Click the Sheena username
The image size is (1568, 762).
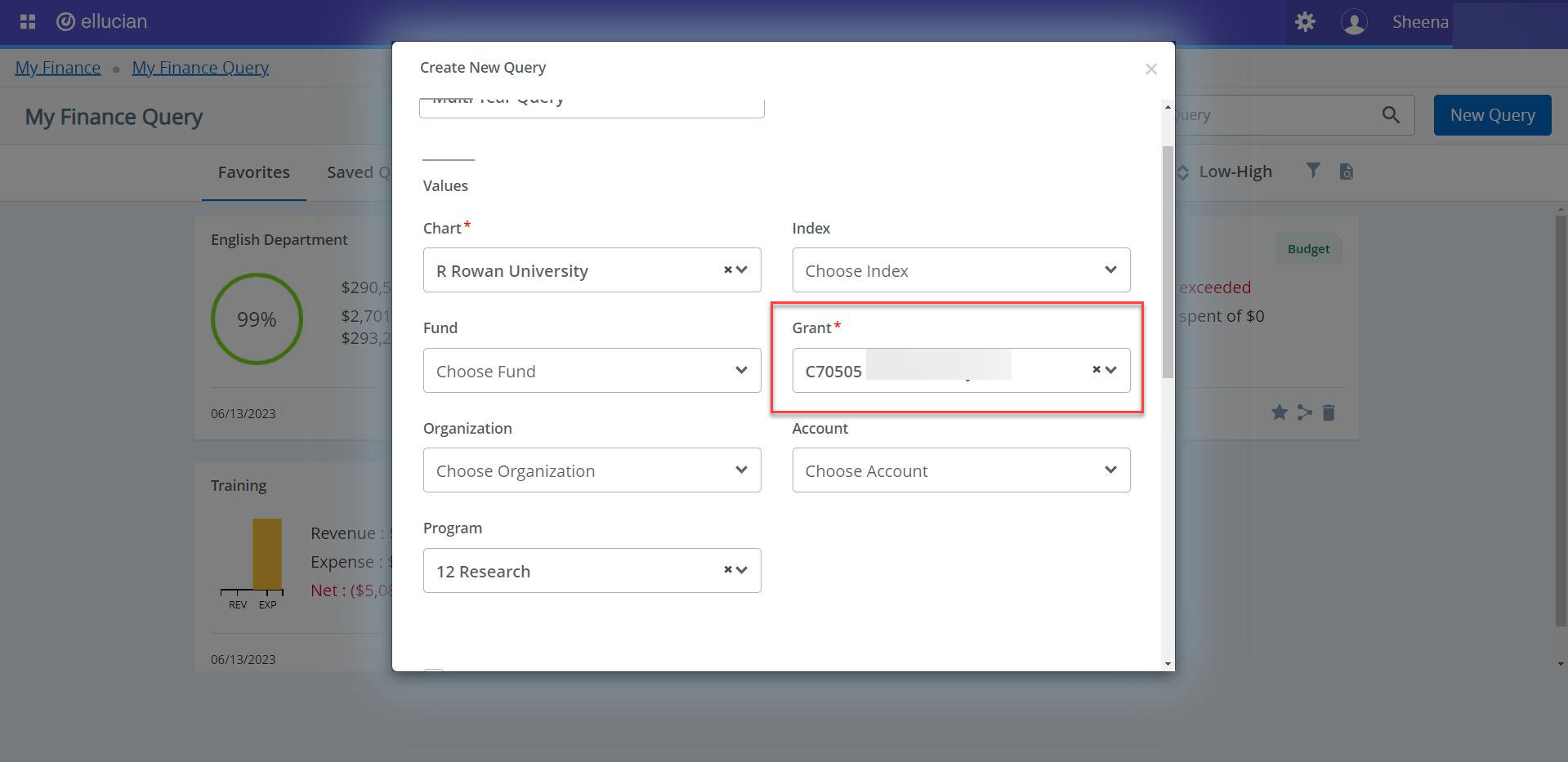(x=1420, y=22)
